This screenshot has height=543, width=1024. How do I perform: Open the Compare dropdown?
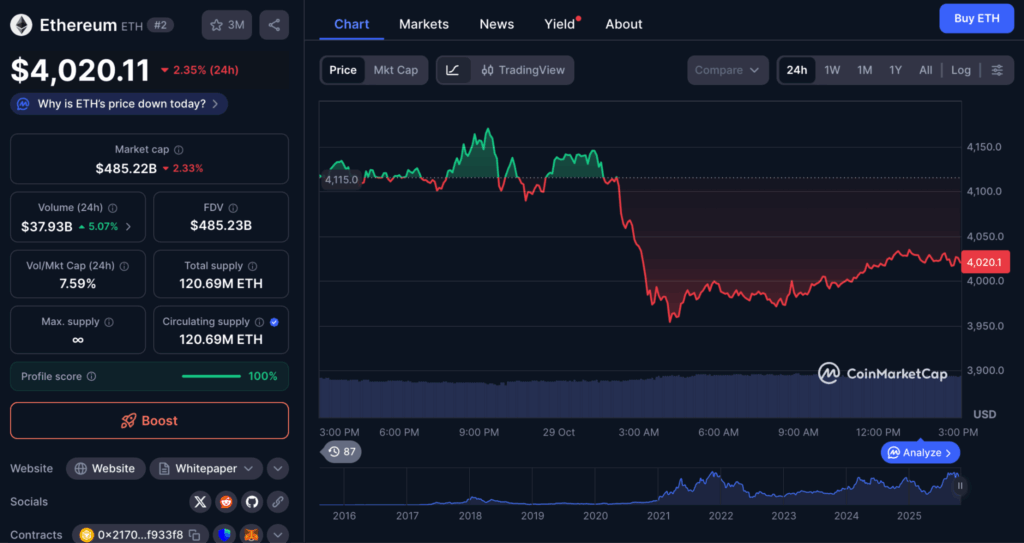coord(727,70)
